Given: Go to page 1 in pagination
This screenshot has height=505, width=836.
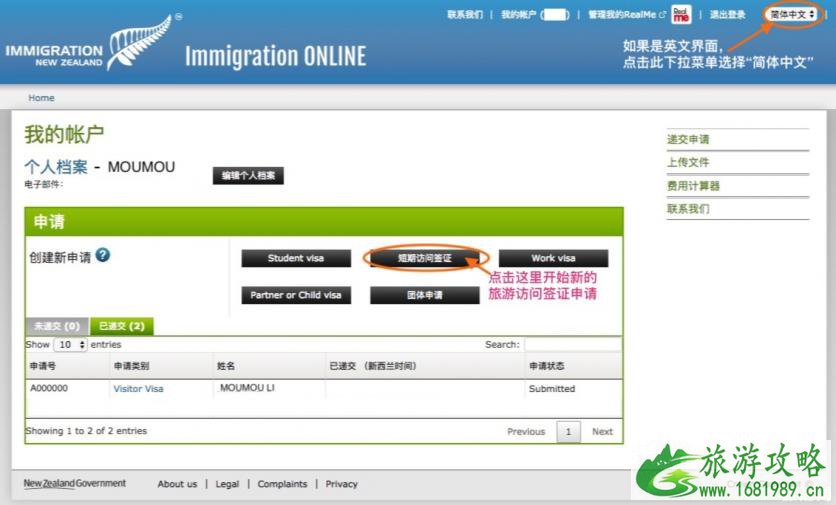Looking at the screenshot, I should pos(568,431).
